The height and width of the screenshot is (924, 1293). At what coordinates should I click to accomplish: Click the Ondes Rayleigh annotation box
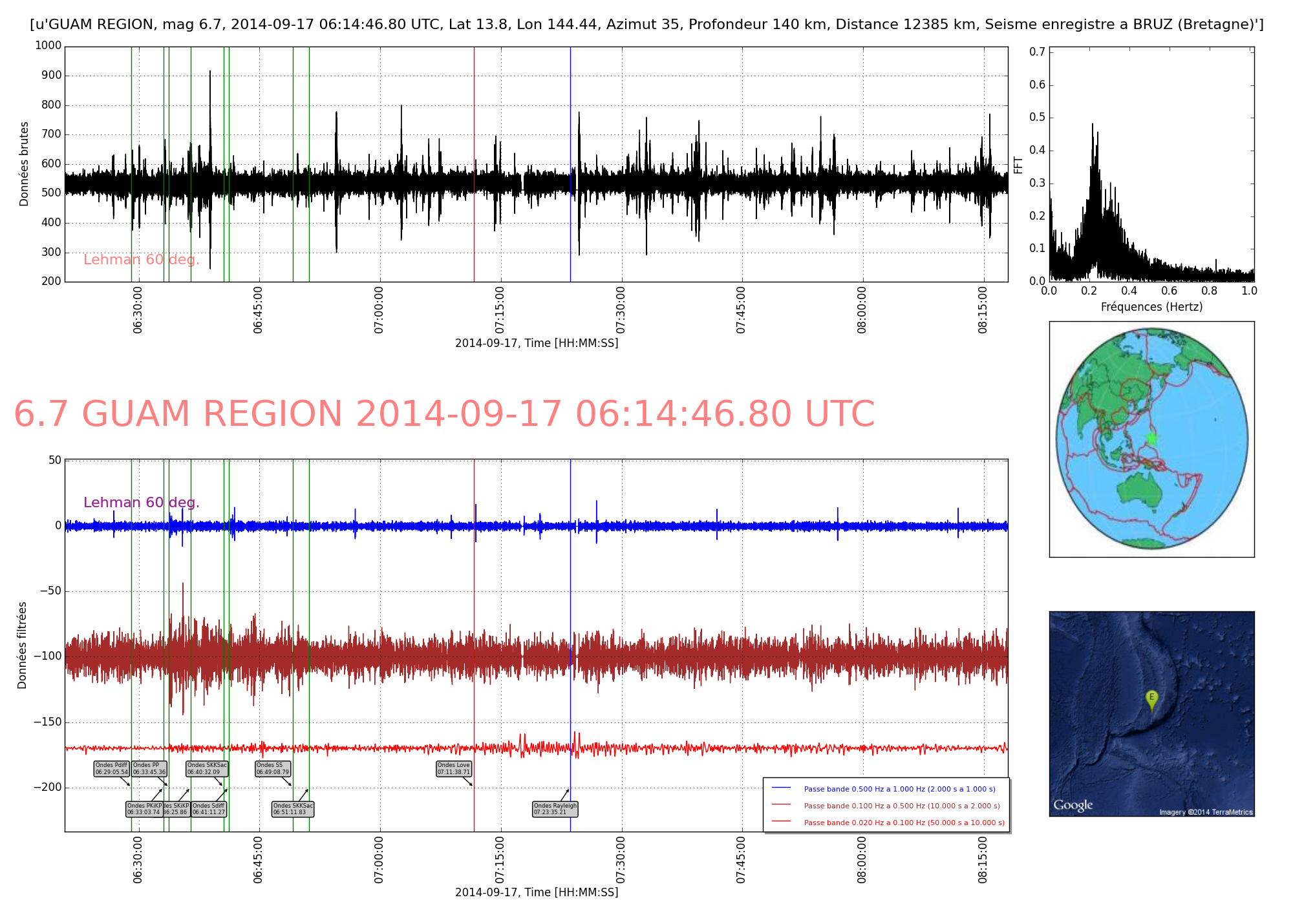tap(555, 809)
